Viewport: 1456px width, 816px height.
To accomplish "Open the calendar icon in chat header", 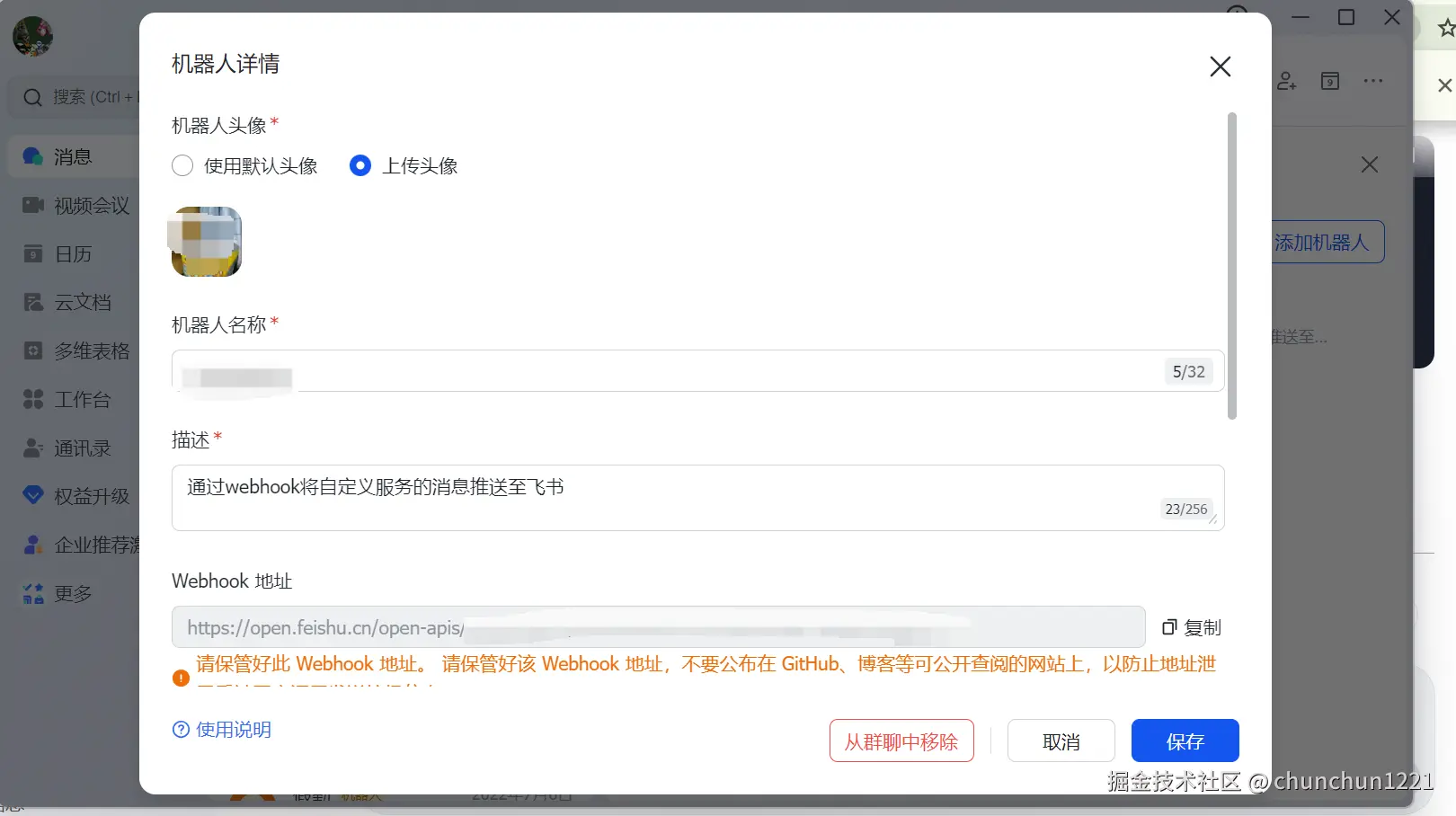I will 1330,81.
